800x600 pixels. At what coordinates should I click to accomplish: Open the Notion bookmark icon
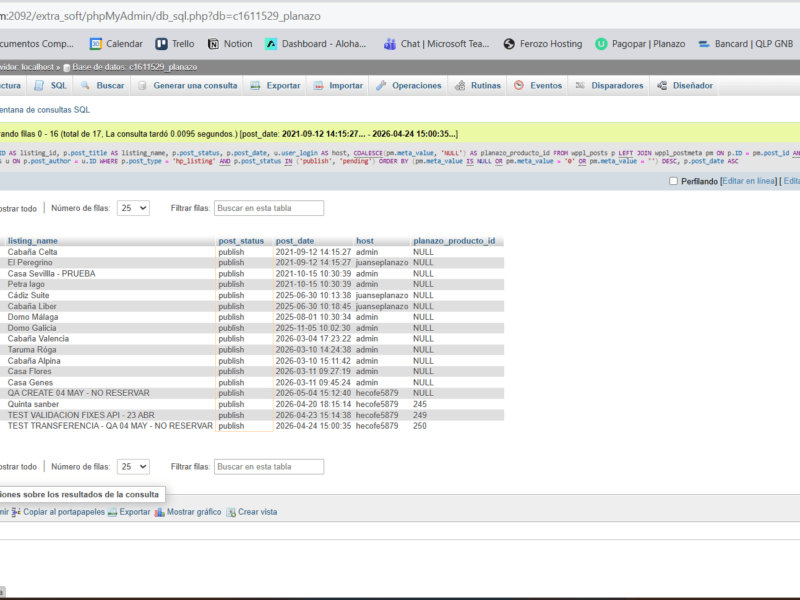click(x=213, y=44)
